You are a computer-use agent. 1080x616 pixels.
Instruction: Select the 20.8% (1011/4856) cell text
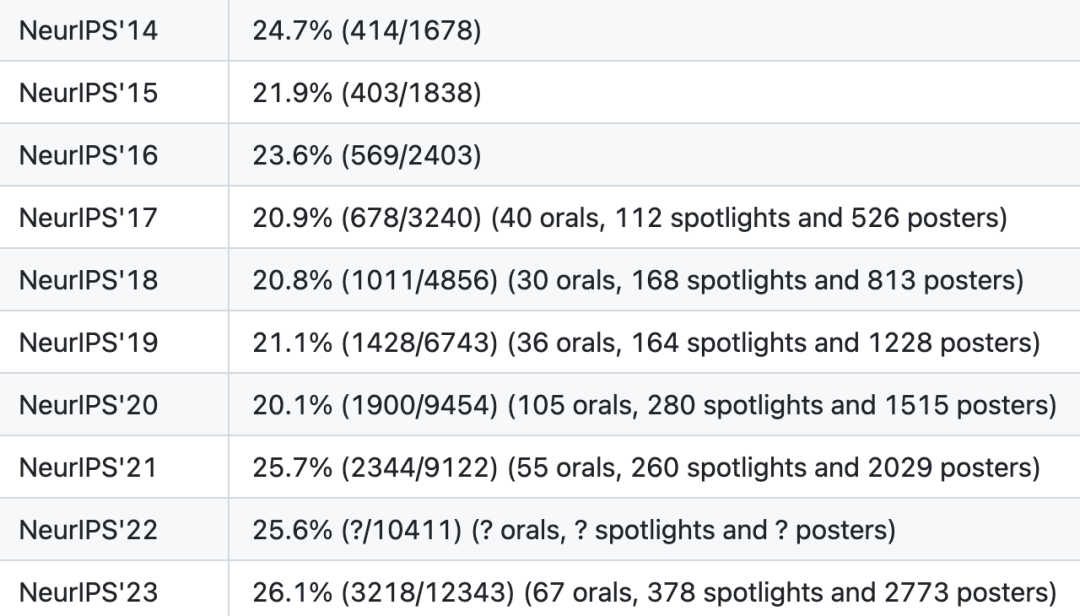[x=638, y=280]
